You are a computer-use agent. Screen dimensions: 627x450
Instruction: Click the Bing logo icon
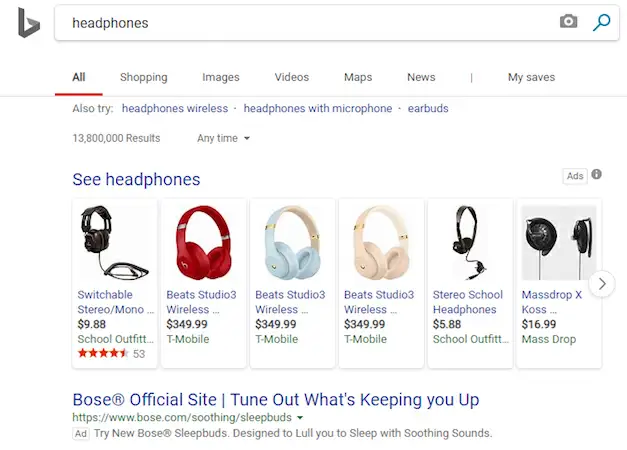click(x=28, y=23)
